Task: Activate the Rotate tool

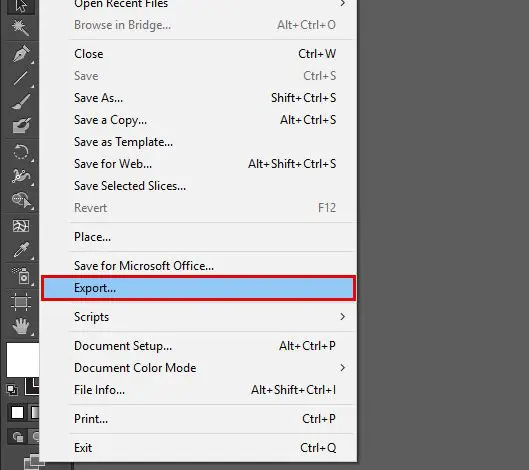Action: point(21,152)
